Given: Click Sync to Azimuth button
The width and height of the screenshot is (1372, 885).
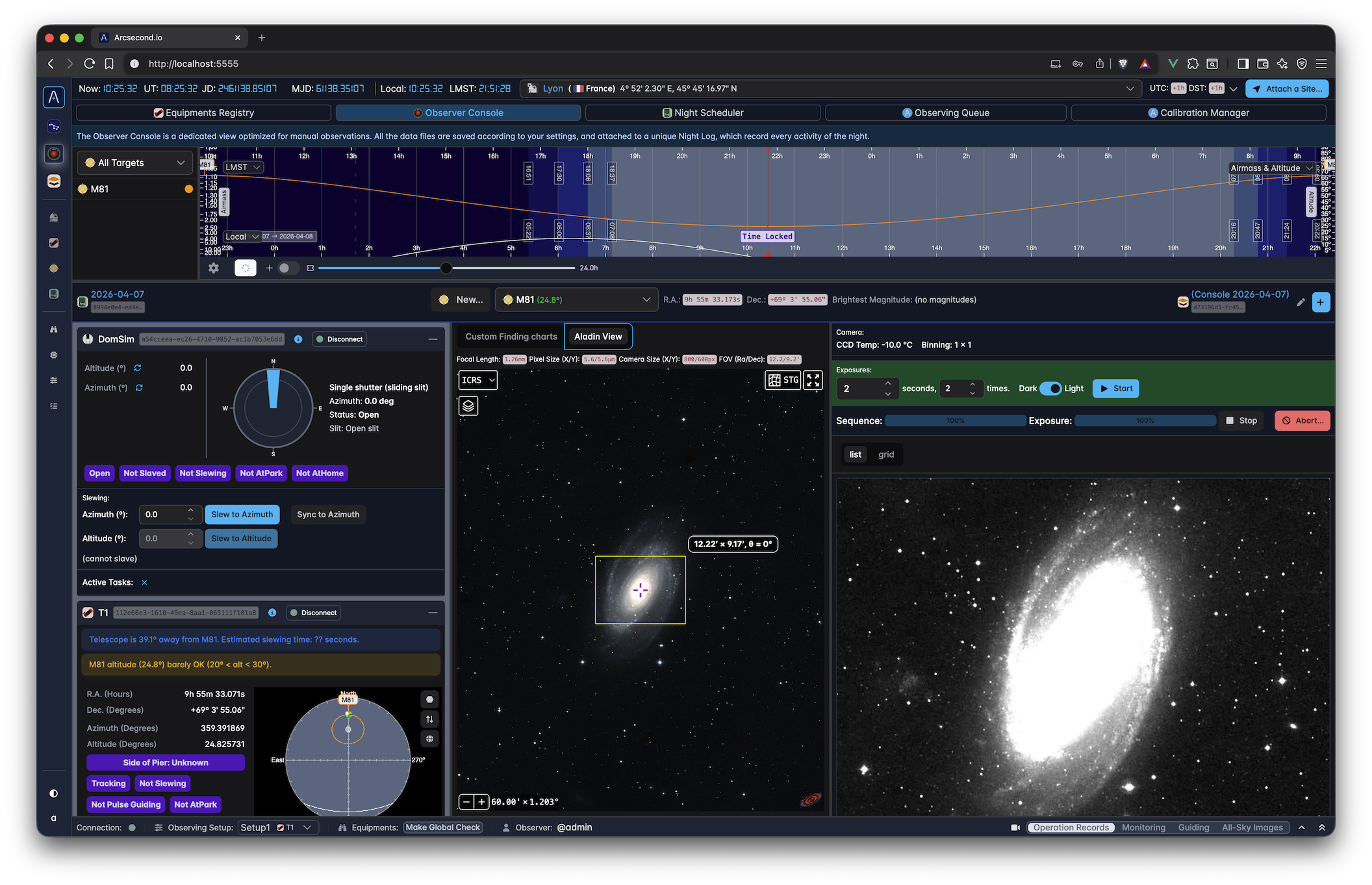Looking at the screenshot, I should 328,515.
